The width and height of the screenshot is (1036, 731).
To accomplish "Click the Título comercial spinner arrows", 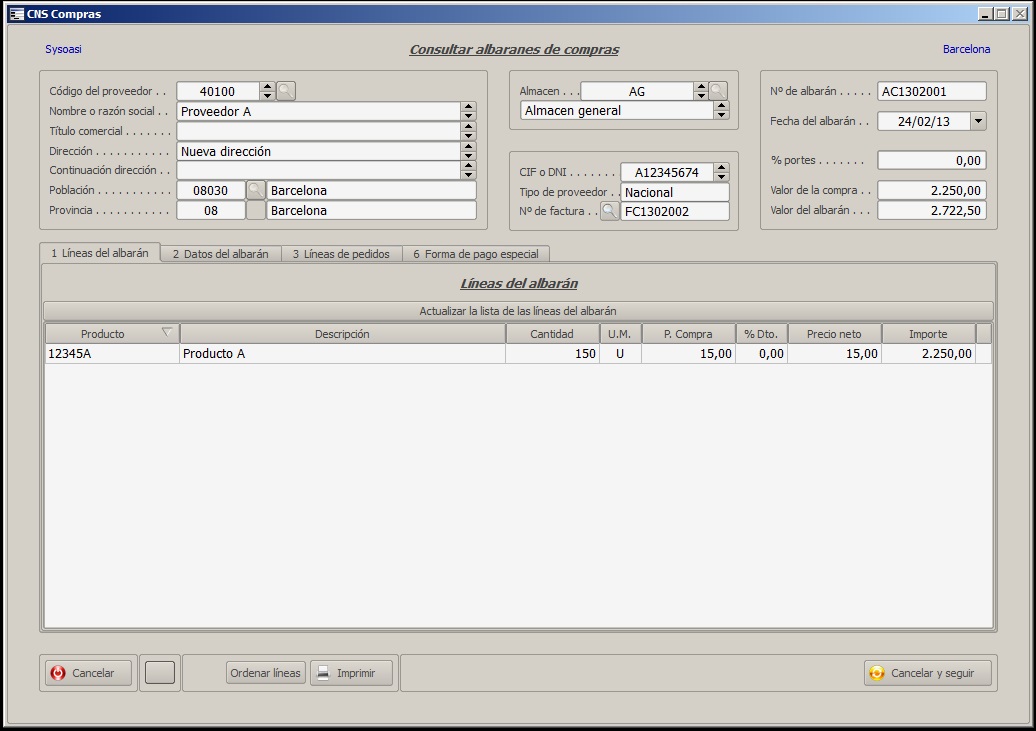I will [x=468, y=131].
